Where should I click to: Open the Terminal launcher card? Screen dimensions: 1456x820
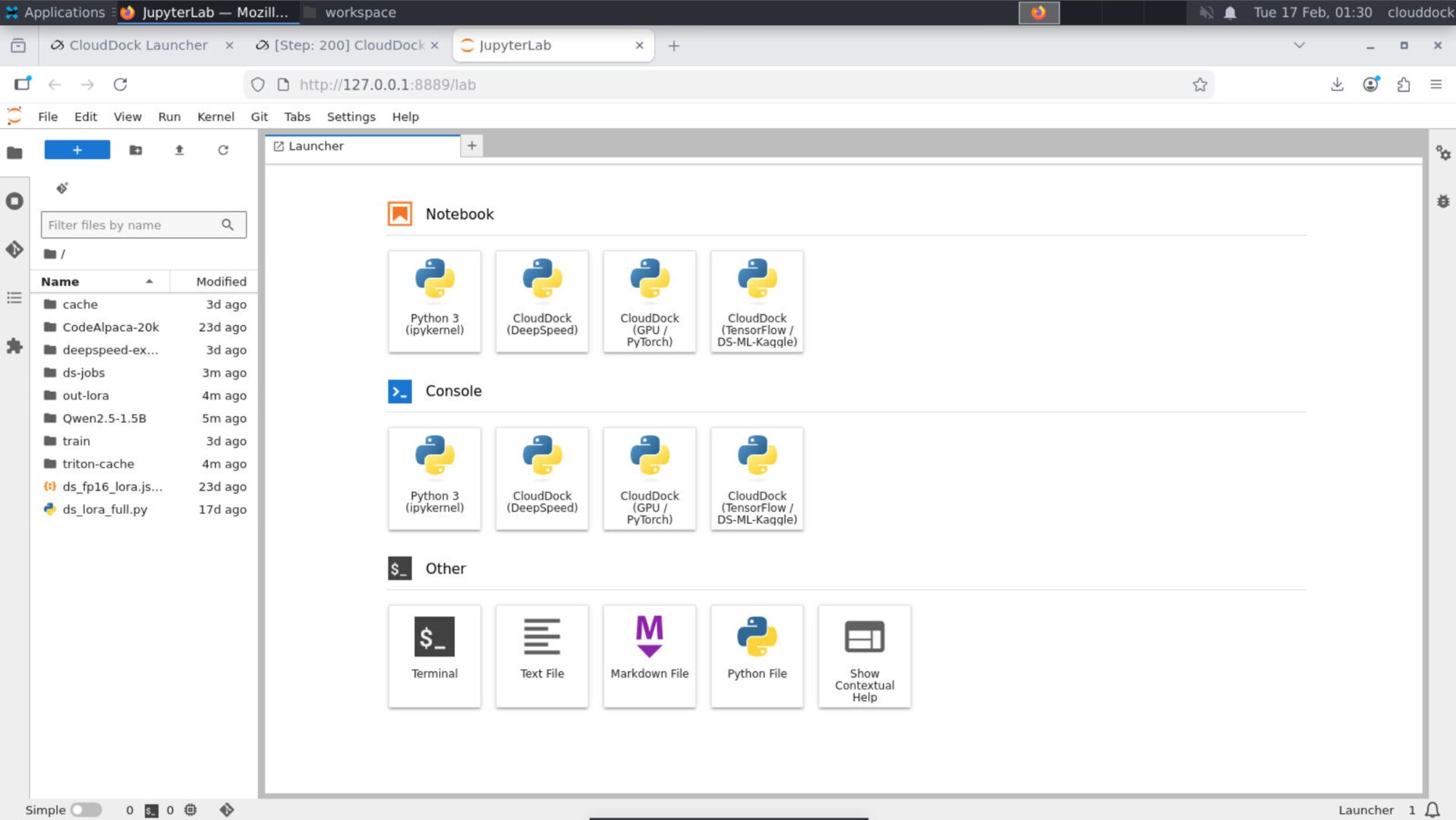pos(434,655)
